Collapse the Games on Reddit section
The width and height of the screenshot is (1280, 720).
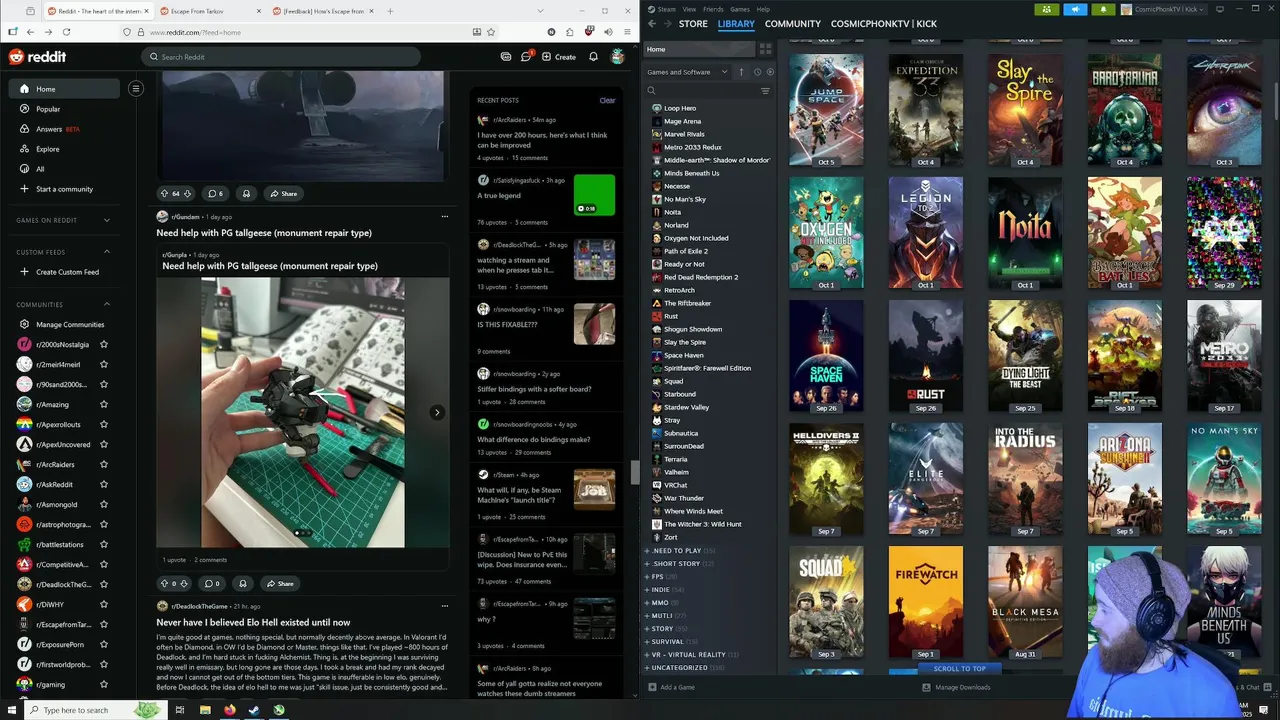pos(106,220)
